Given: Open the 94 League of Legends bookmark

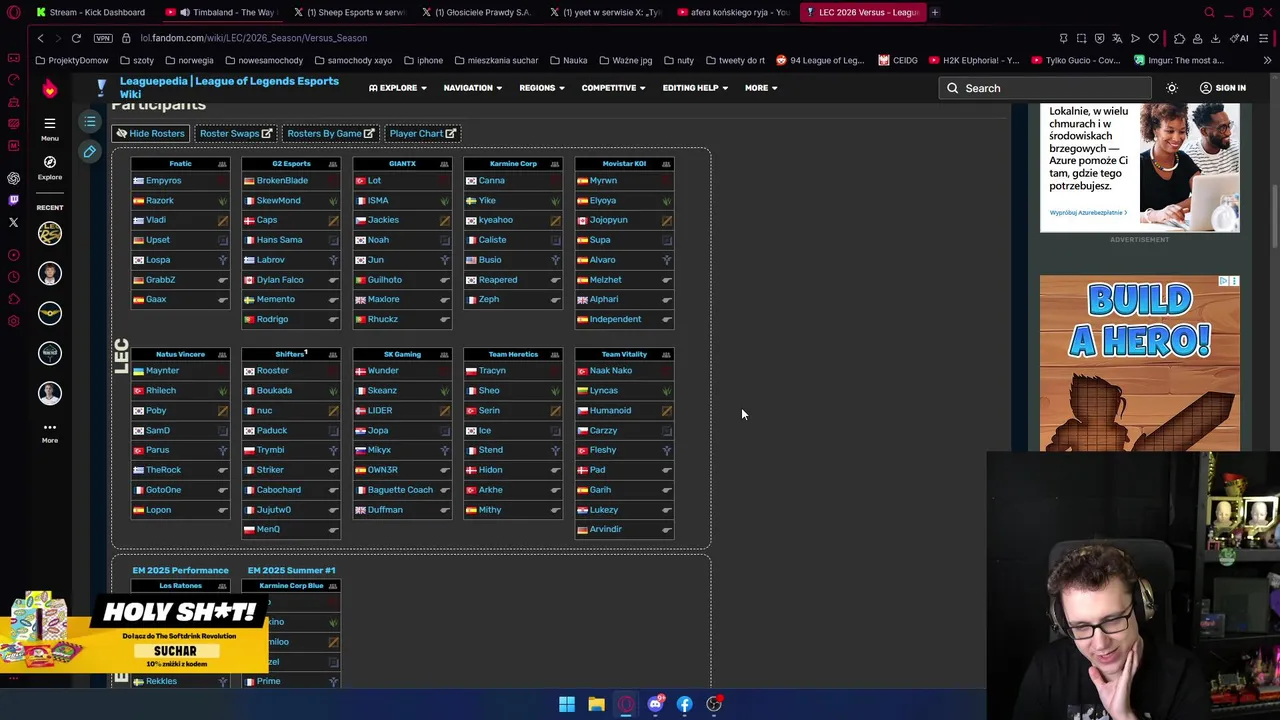Looking at the screenshot, I should click(x=819, y=60).
